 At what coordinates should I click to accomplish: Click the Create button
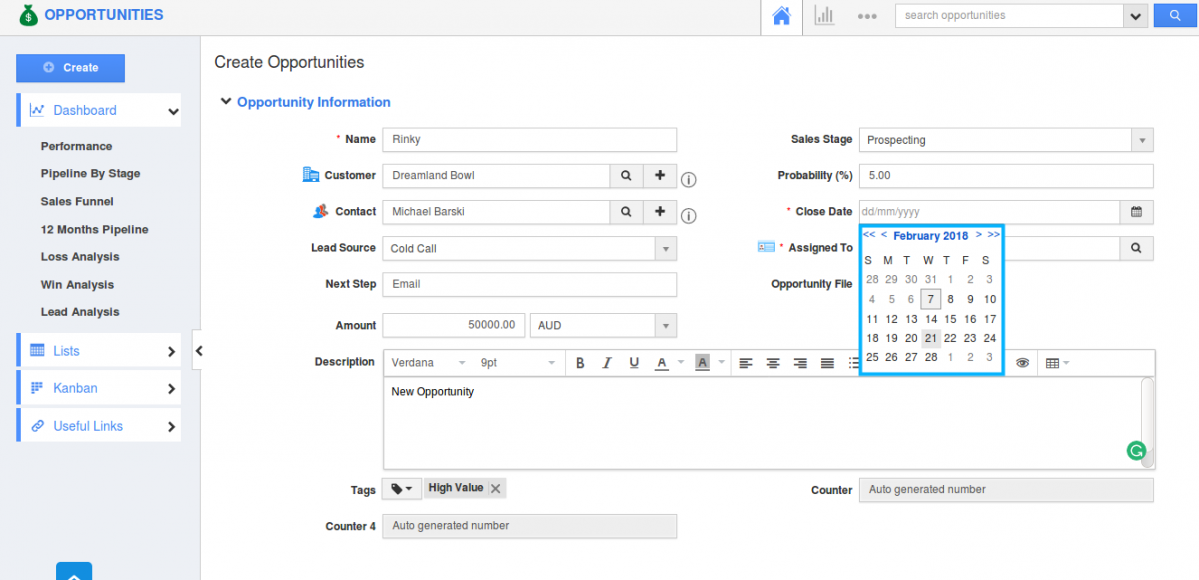70,68
